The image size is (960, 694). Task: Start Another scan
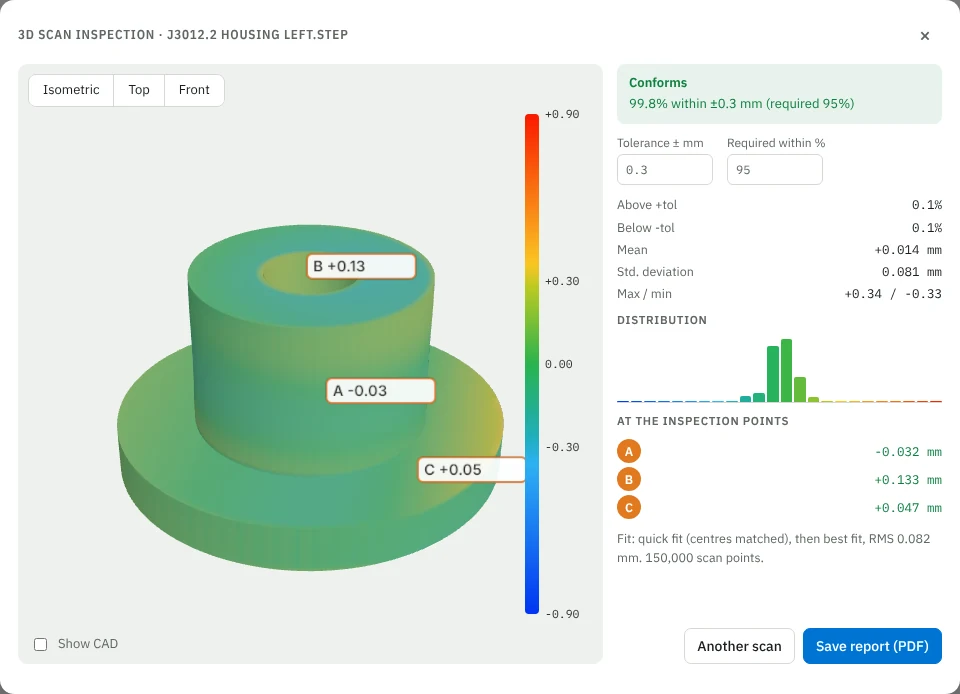(x=739, y=646)
